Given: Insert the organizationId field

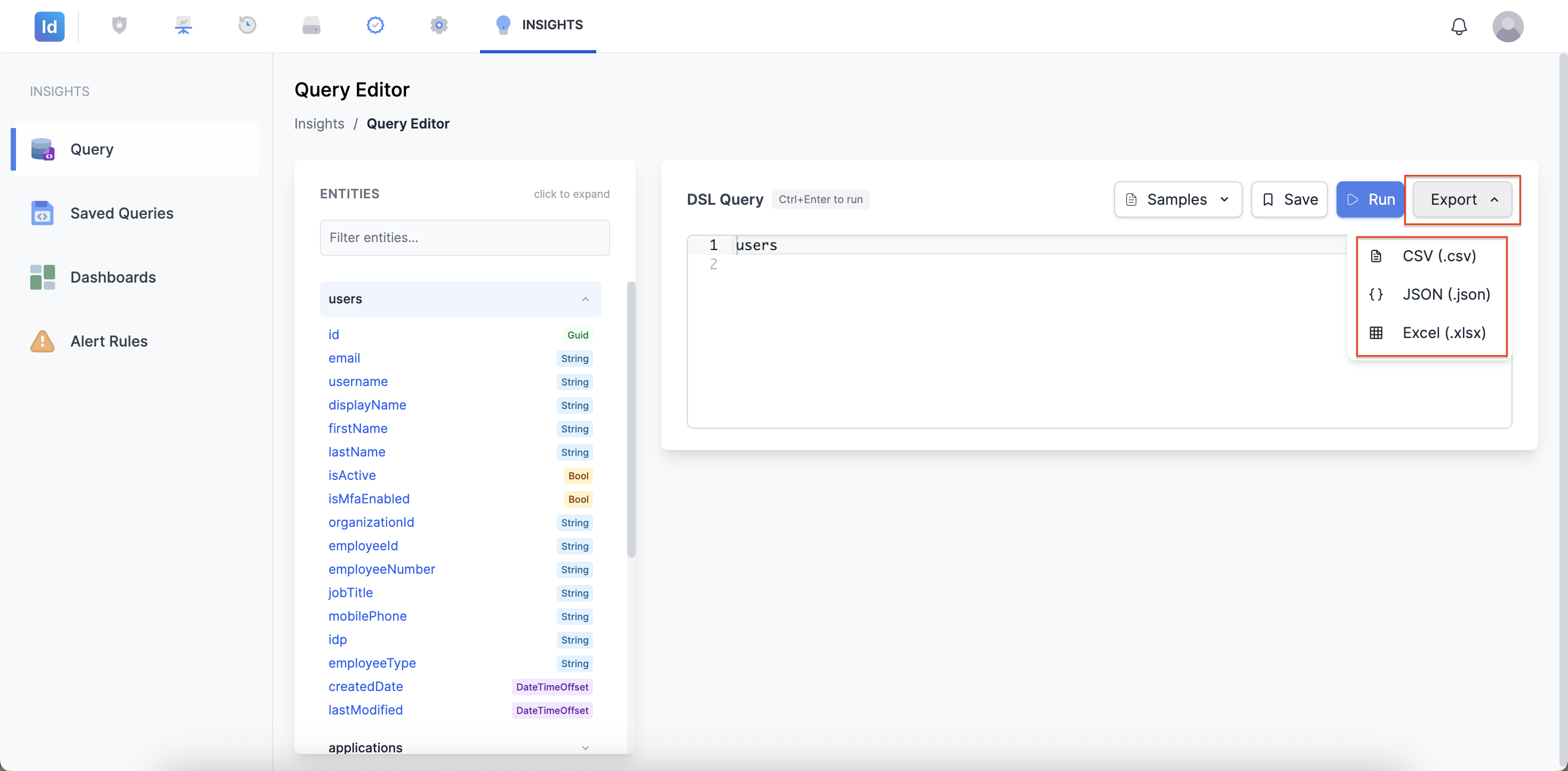Looking at the screenshot, I should tap(371, 522).
